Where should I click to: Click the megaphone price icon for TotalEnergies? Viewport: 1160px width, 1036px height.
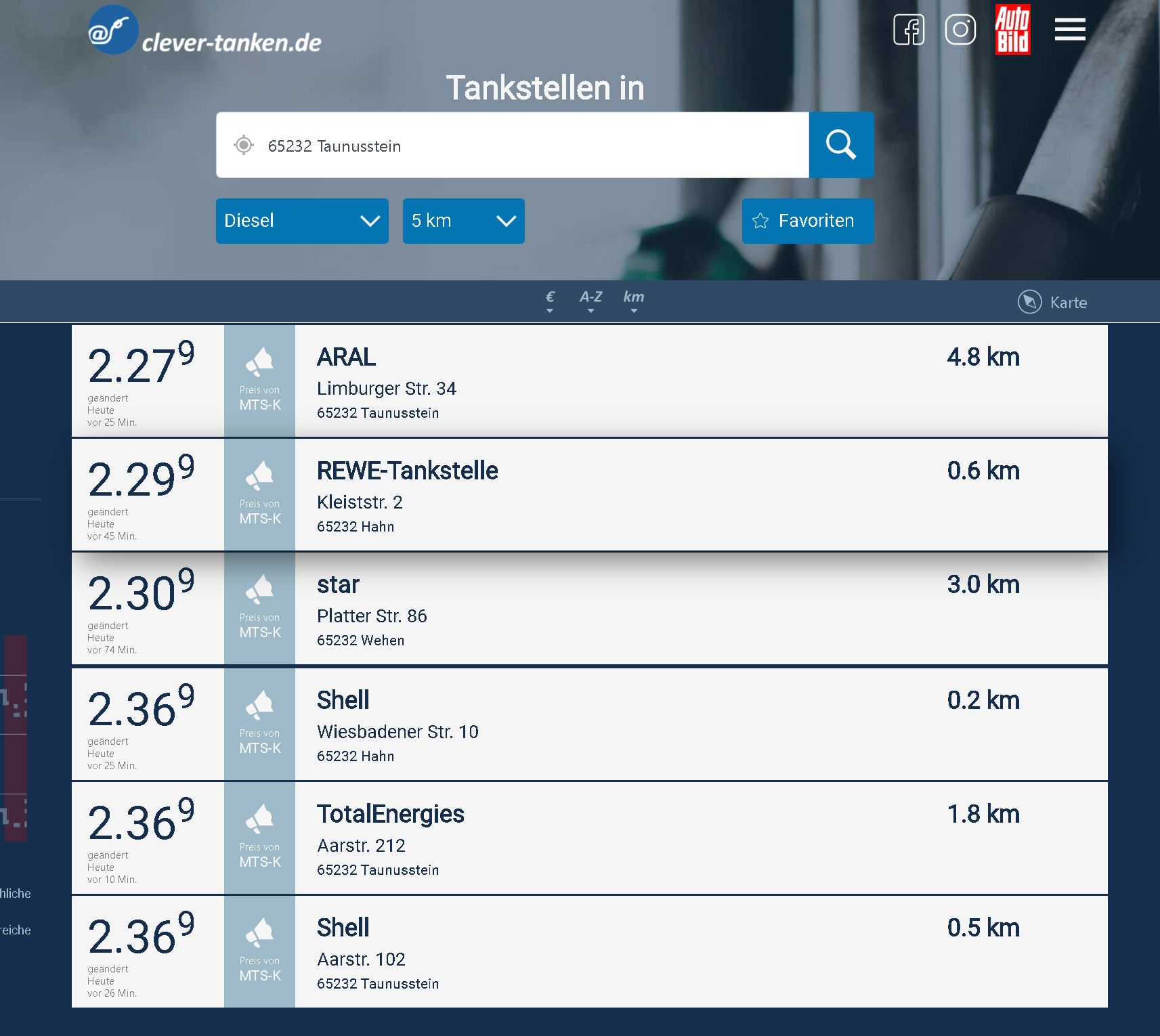point(259,819)
